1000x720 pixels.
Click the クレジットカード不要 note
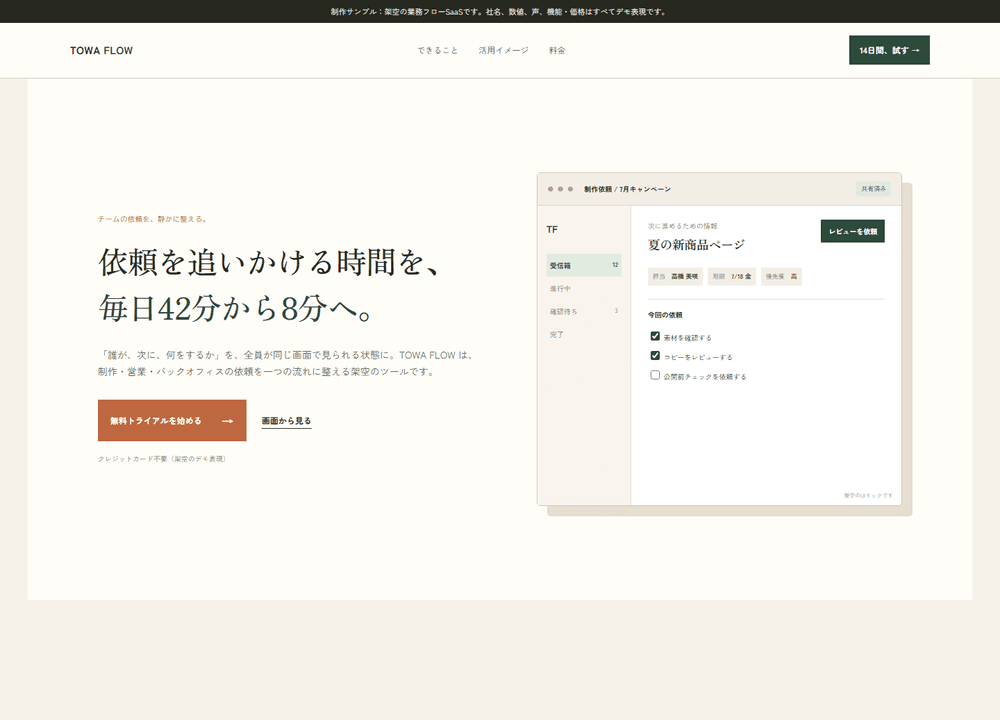coord(163,459)
